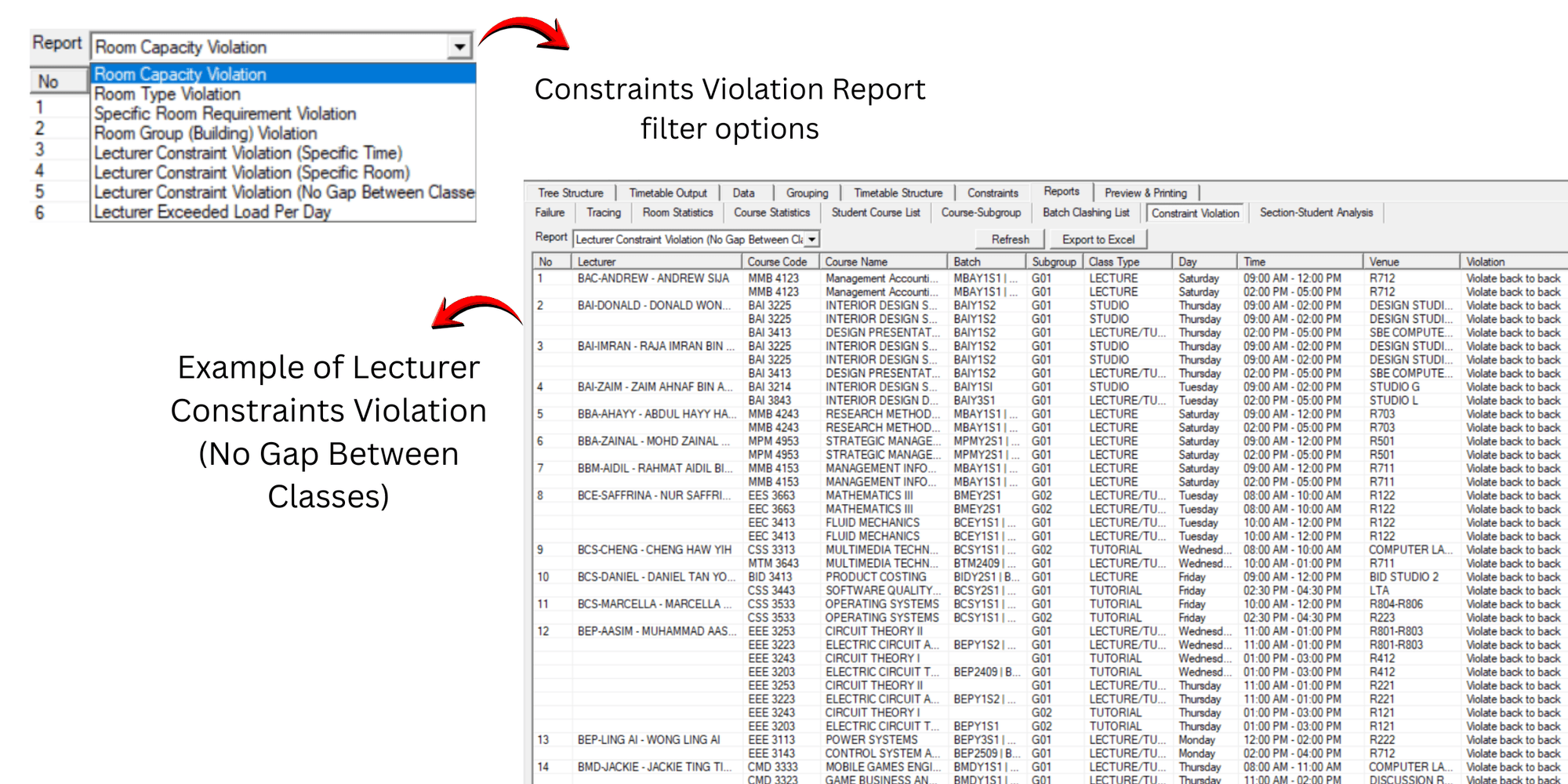1568x784 pixels.
Task: Open the Room Statistics sub-tab
Action: pos(677,212)
